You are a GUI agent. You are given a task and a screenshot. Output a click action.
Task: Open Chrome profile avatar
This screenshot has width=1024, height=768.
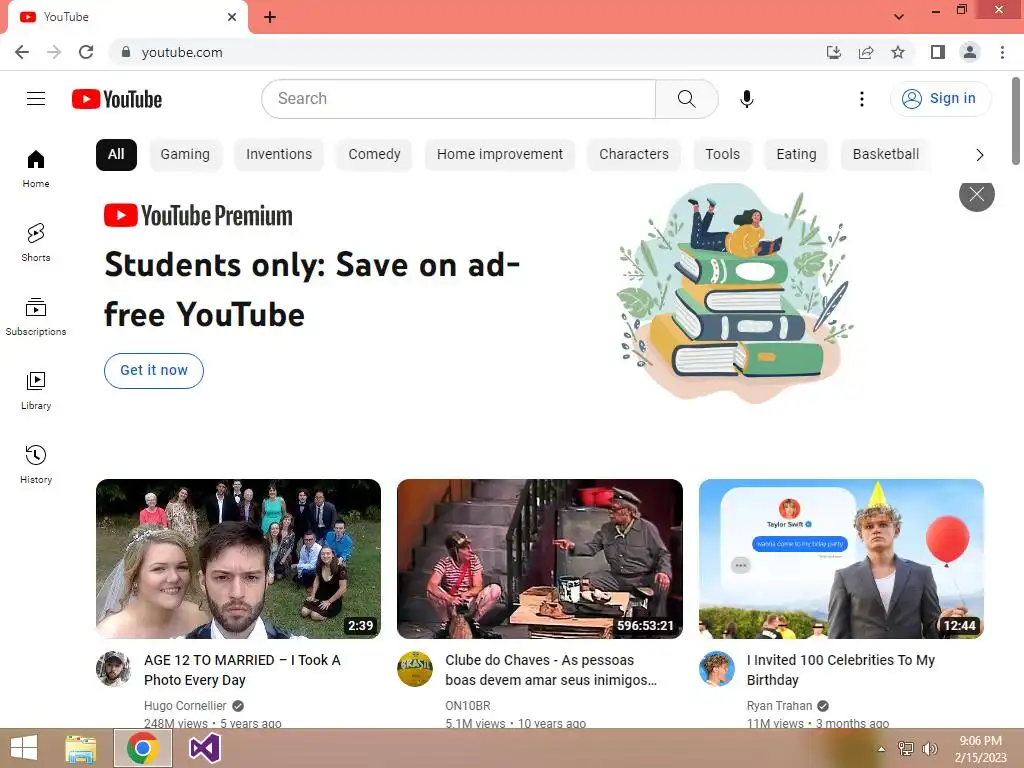pyautogui.click(x=970, y=52)
